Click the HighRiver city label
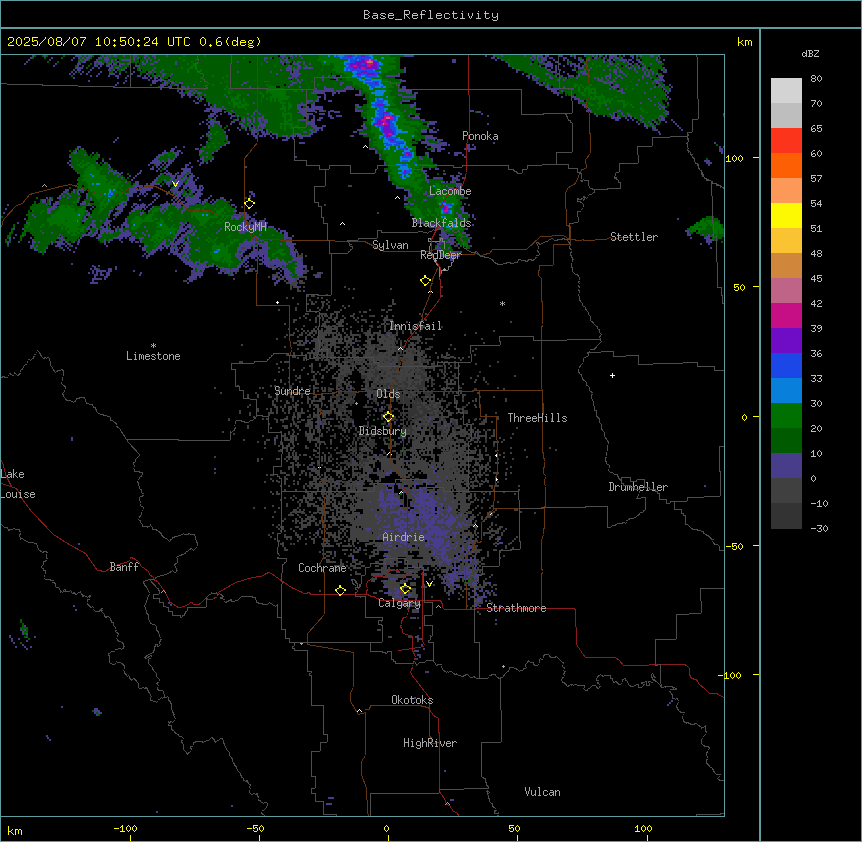862x842 pixels. click(430, 743)
